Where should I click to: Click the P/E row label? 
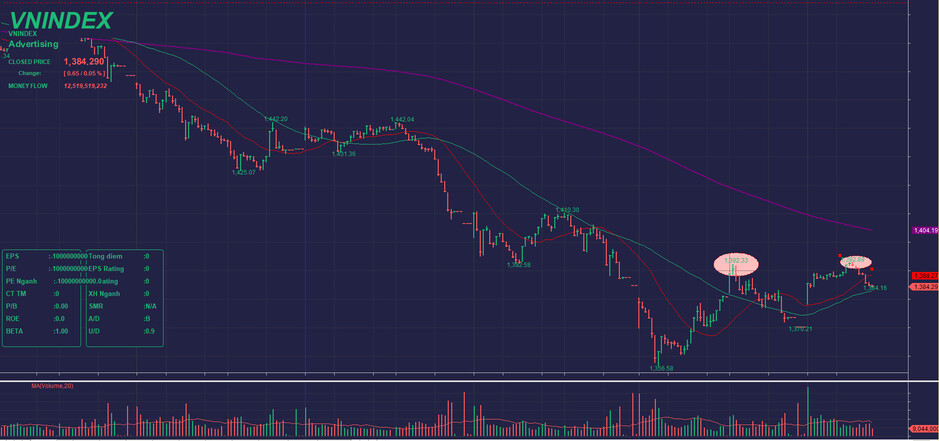pyautogui.click(x=12, y=268)
